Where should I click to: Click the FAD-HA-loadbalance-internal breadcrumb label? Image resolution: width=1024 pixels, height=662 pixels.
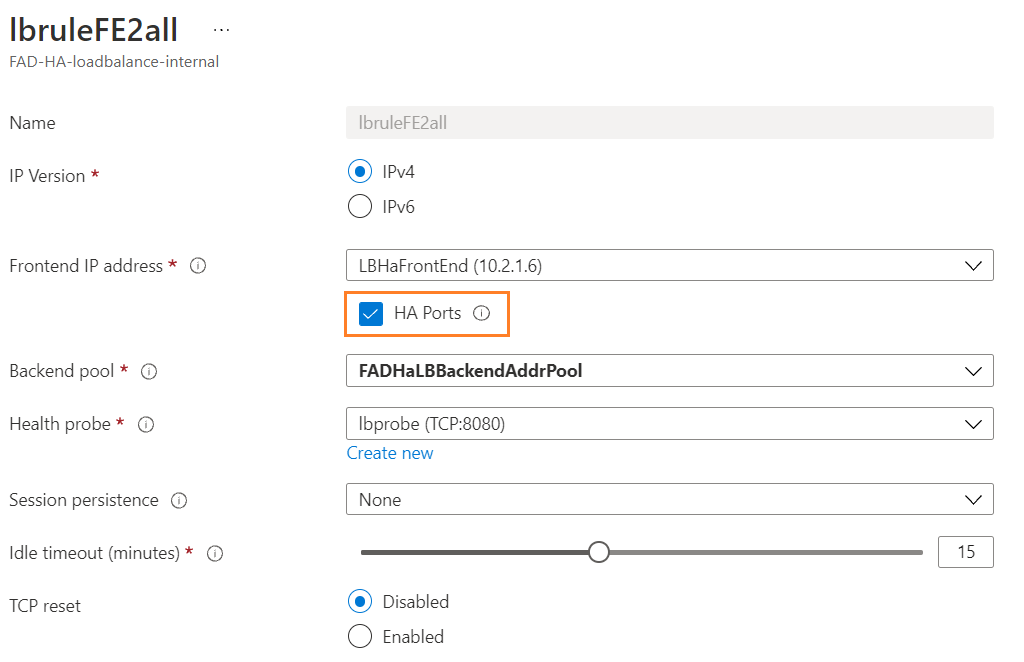(114, 61)
